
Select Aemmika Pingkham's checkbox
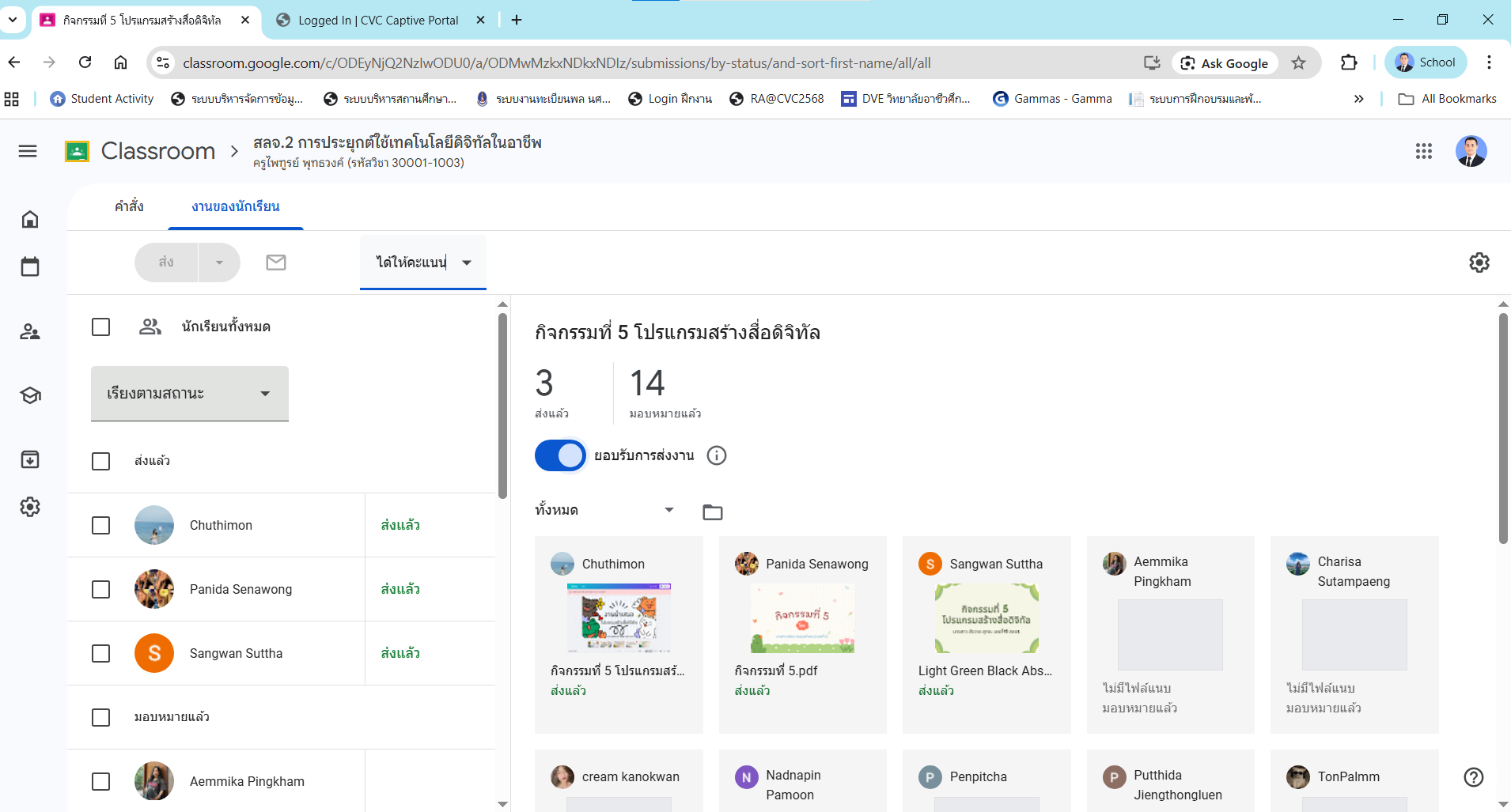[101, 782]
